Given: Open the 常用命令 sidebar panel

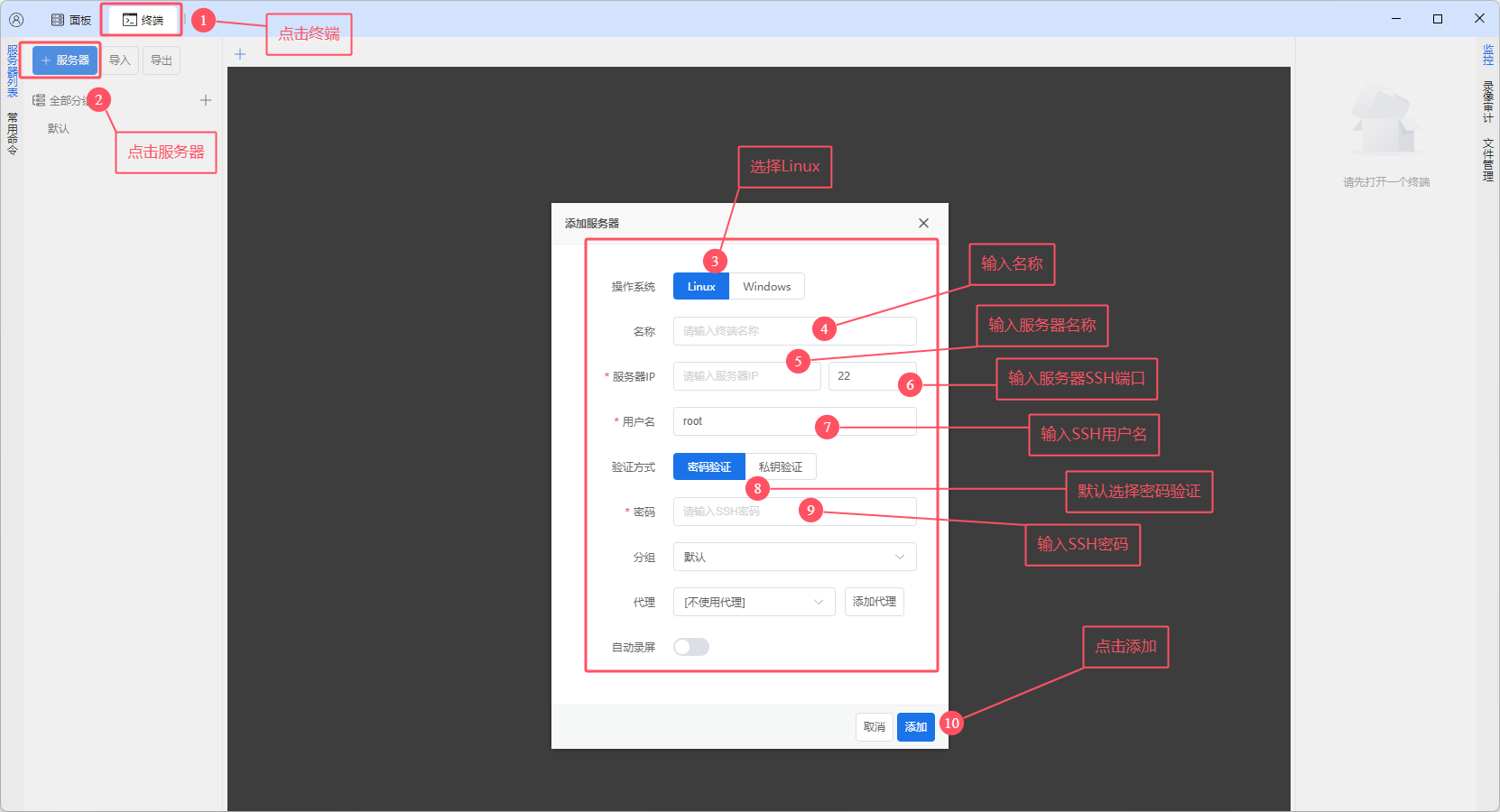Looking at the screenshot, I should 13,134.
